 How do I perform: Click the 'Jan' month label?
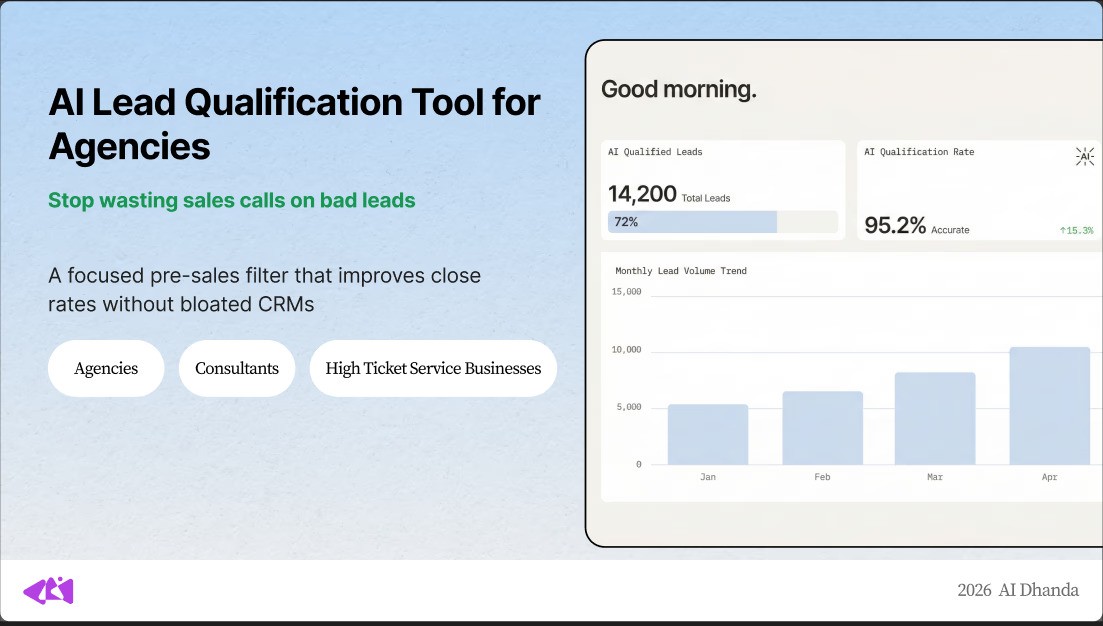(x=708, y=477)
